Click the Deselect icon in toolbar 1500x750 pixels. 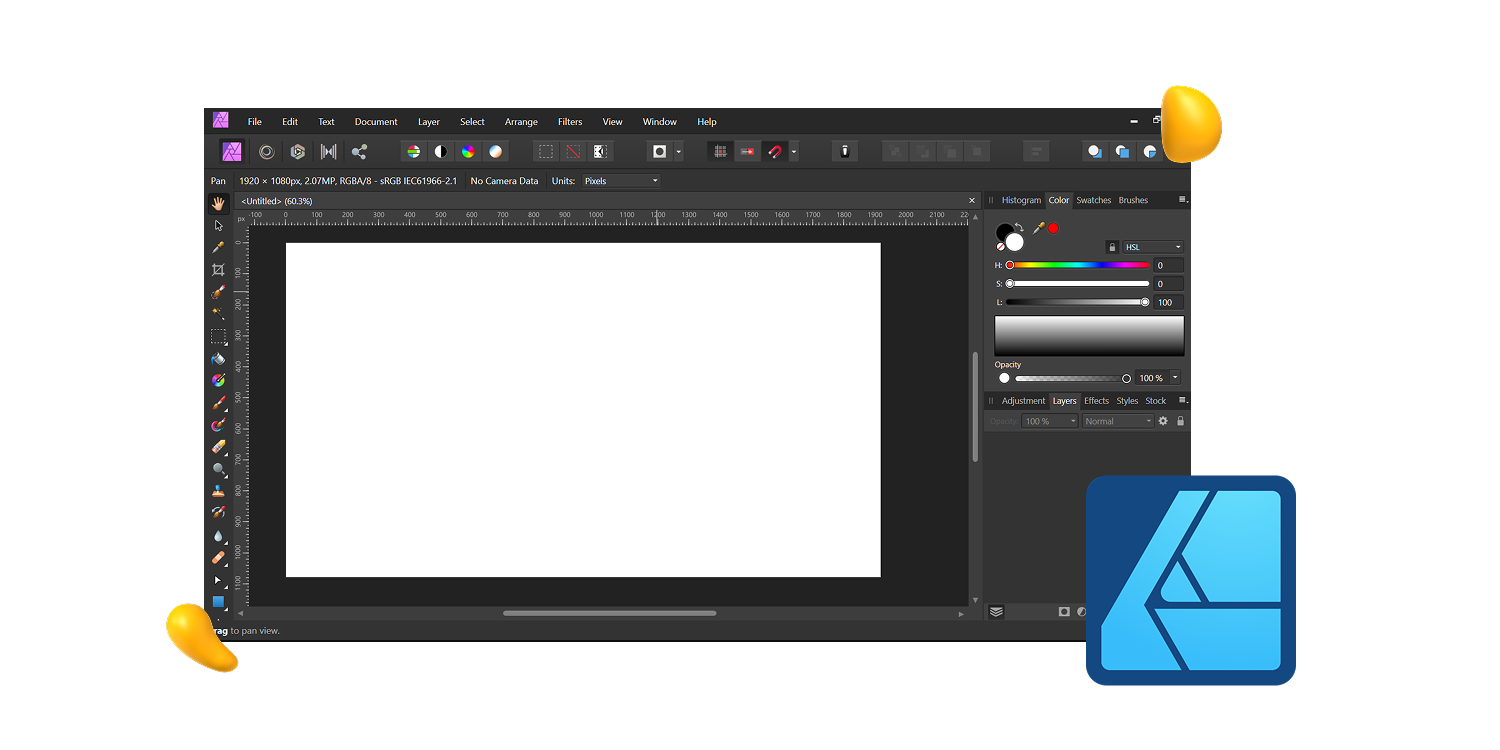573,152
